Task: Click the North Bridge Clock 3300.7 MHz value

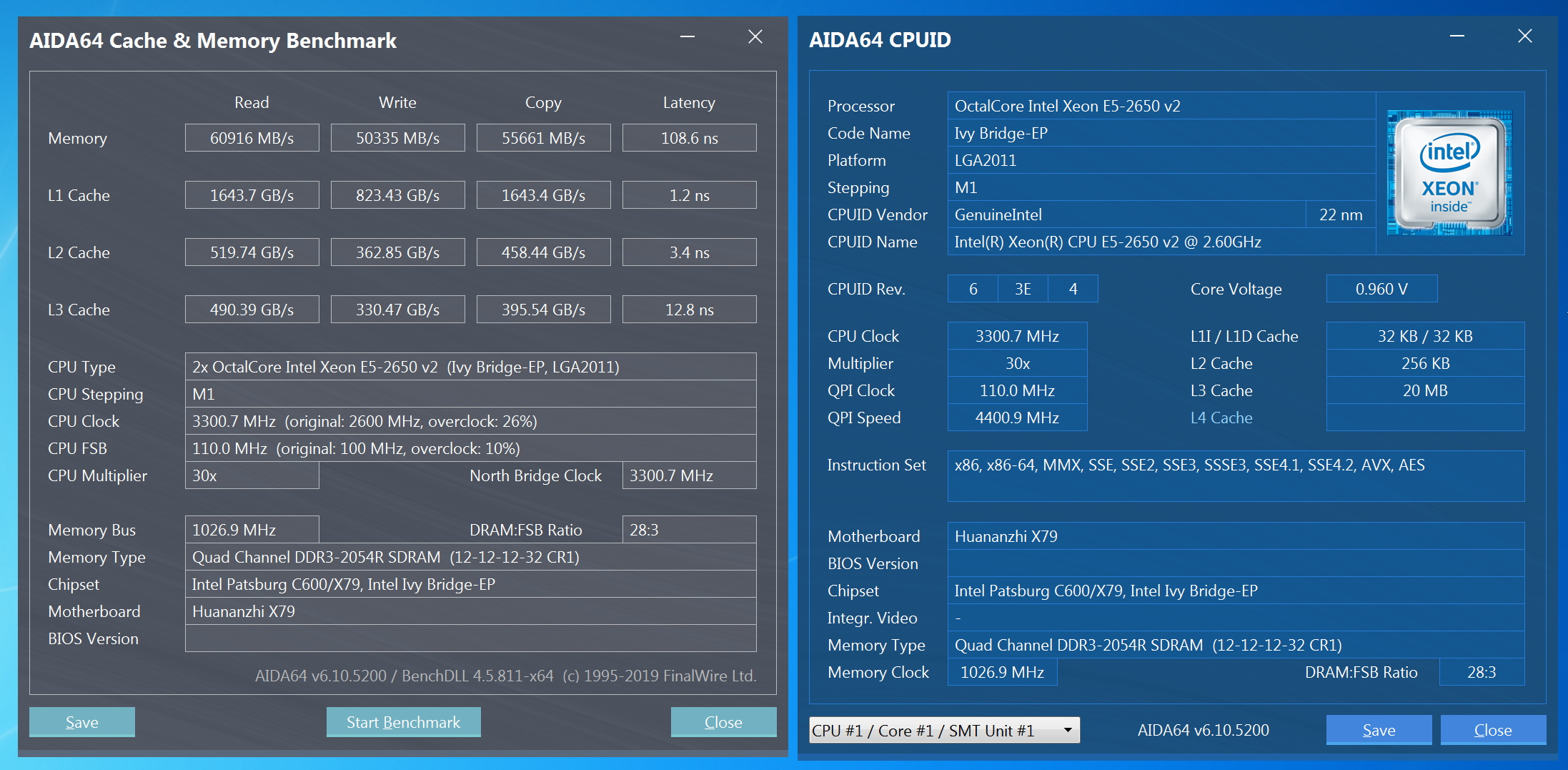Action: pos(690,475)
